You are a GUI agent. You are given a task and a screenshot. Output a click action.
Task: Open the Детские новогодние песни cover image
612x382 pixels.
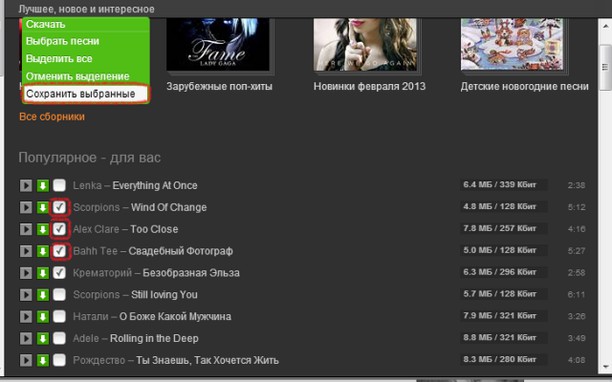coord(512,44)
